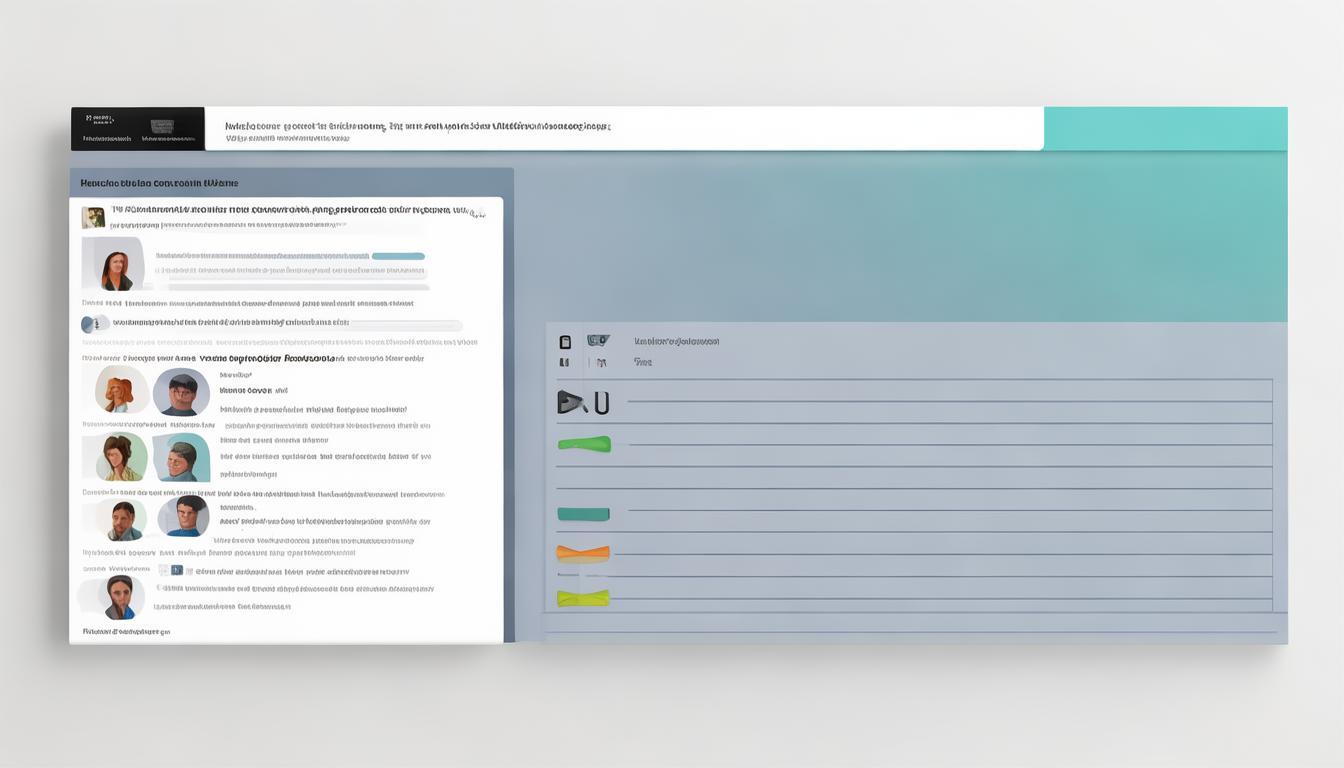Image resolution: width=1344 pixels, height=768 pixels.
Task: Click the dark arrow icon in right panel
Action: tap(571, 402)
